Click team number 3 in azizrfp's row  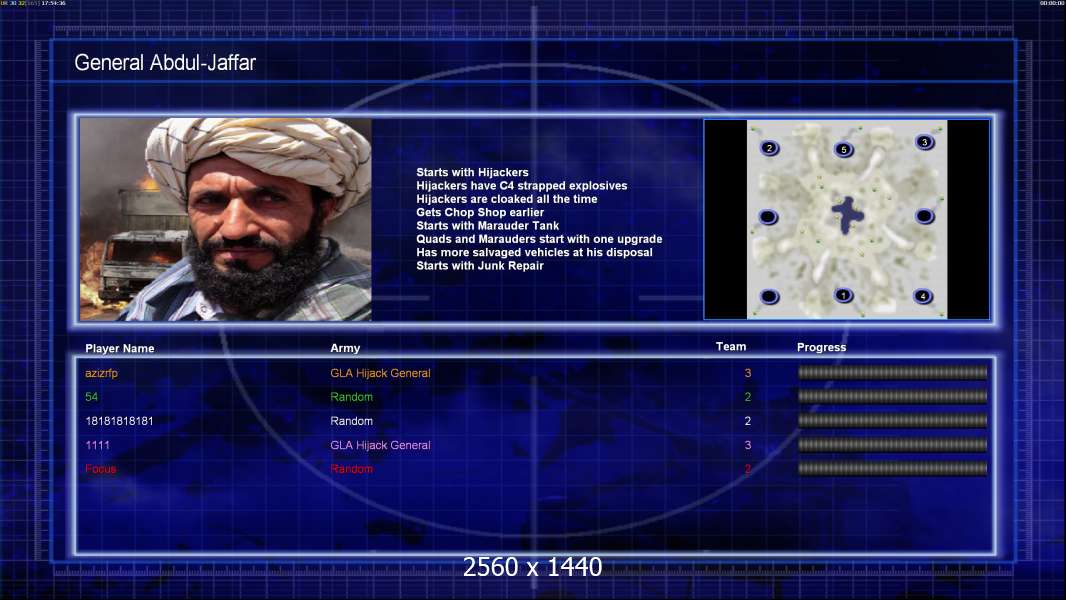748,373
